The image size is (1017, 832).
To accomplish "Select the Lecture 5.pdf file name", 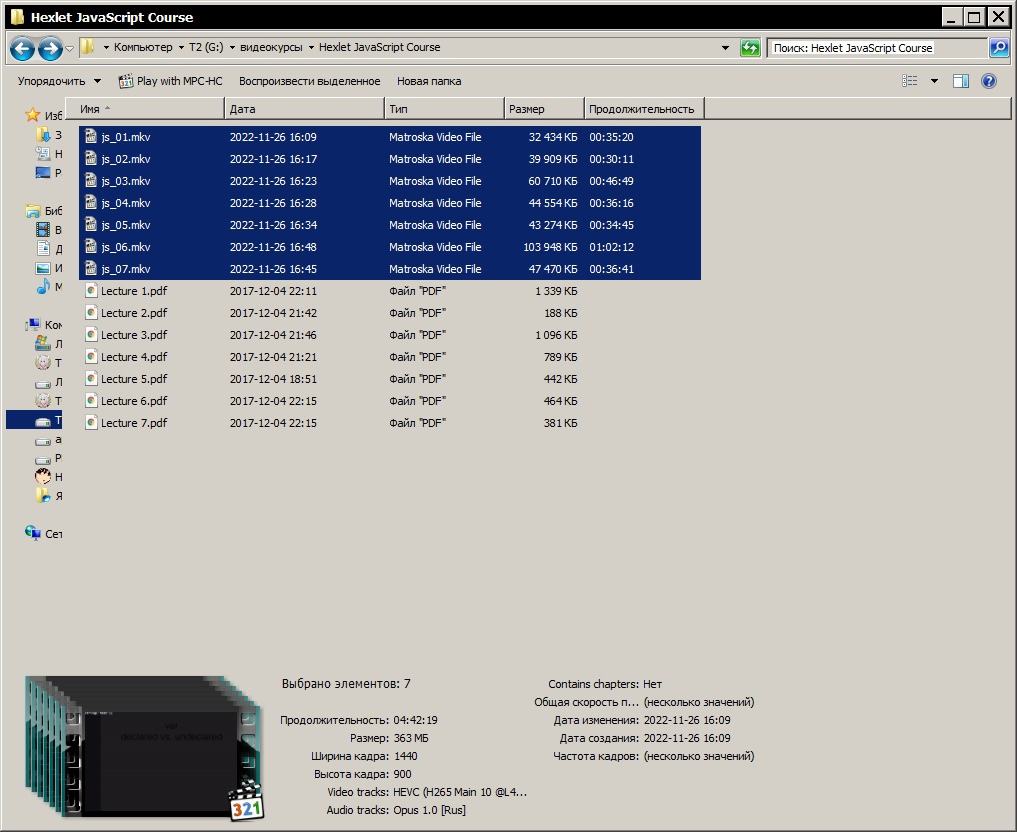I will click(134, 379).
